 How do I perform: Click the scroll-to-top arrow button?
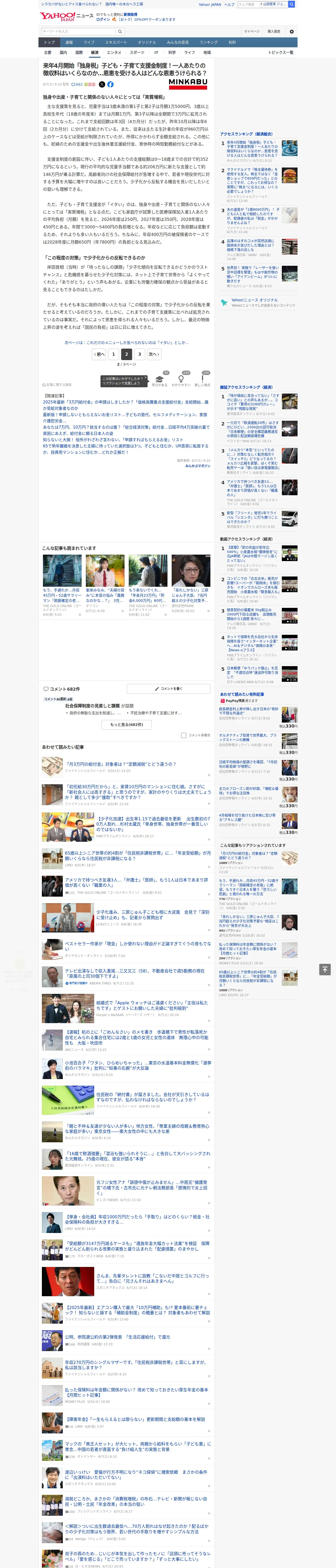click(325, 969)
